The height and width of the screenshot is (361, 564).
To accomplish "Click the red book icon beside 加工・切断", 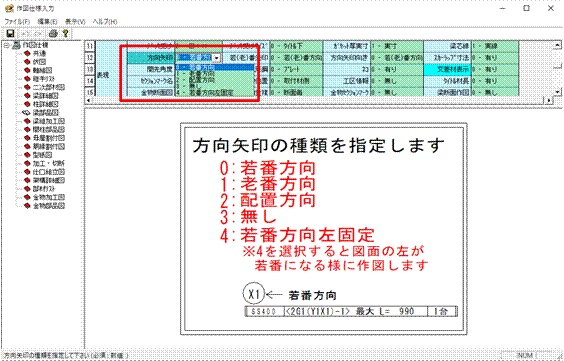I will [27, 164].
